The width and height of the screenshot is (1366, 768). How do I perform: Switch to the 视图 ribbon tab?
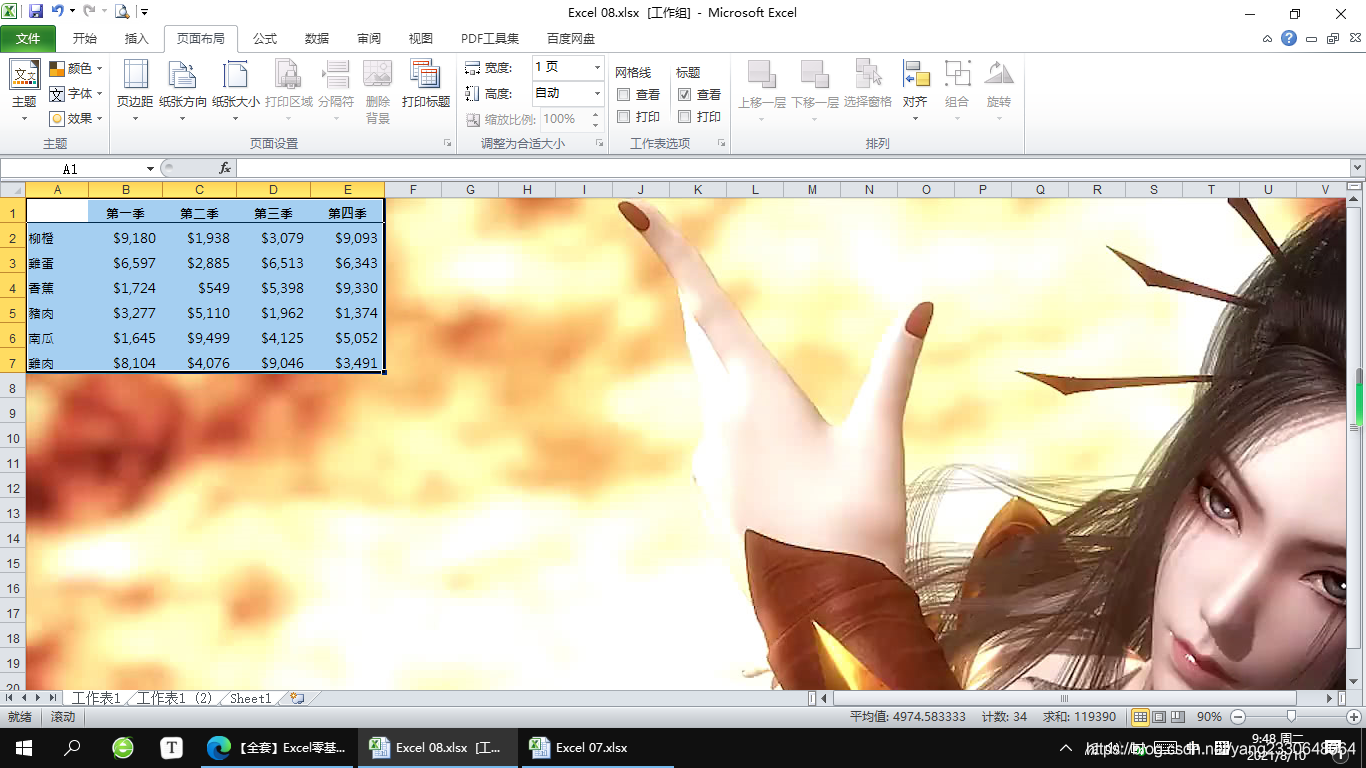421,38
